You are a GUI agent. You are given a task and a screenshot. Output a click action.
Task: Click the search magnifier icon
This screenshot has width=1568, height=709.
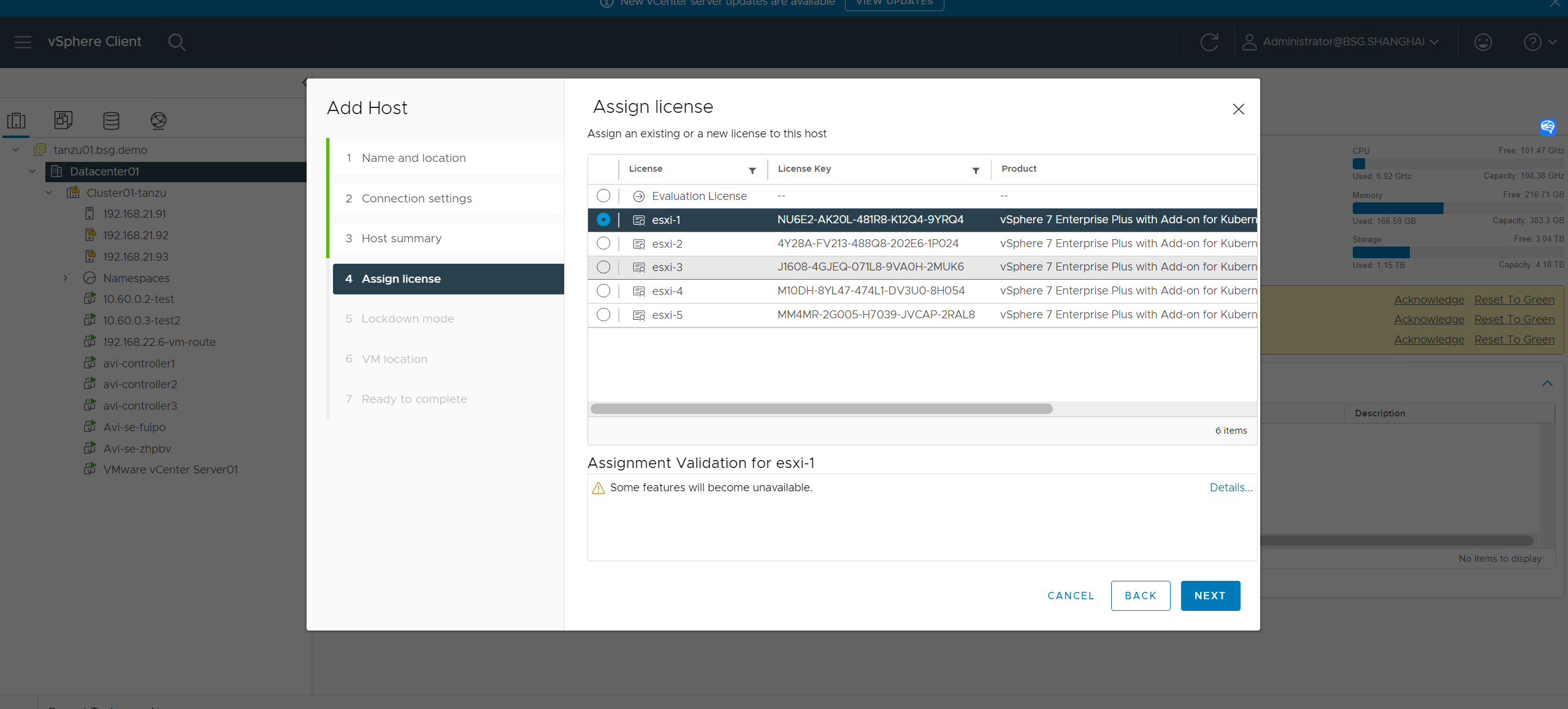pyautogui.click(x=177, y=42)
